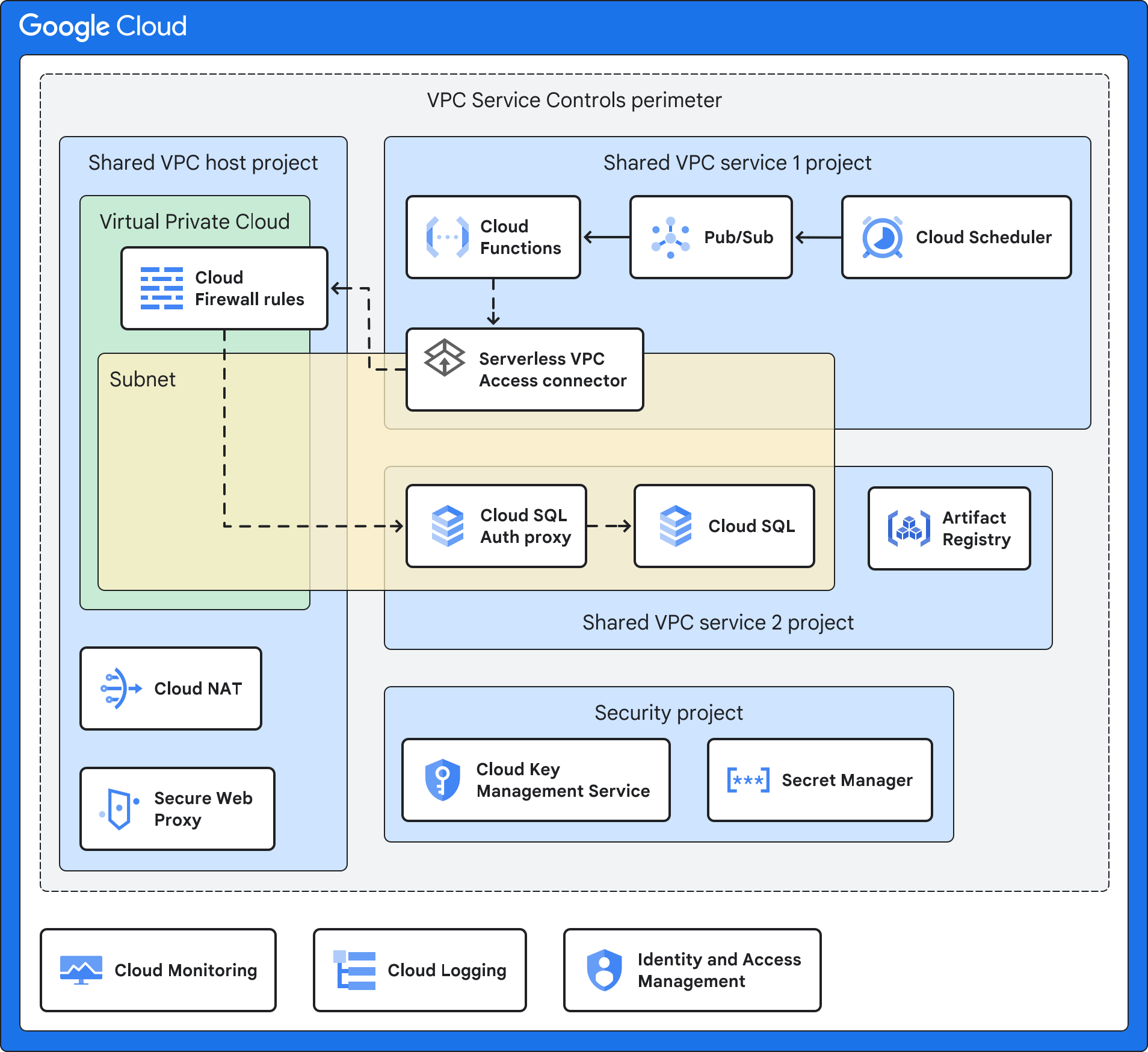Click the Google Cloud logo

click(103, 25)
